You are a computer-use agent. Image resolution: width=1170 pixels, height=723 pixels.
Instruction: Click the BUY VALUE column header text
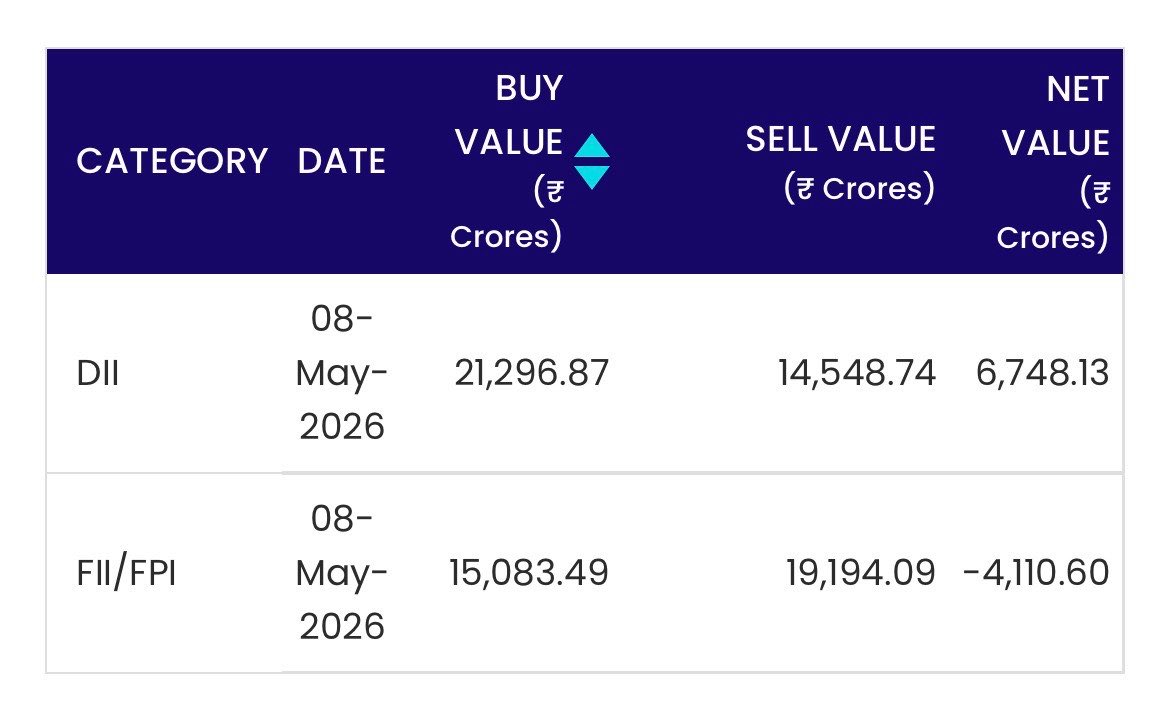pyautogui.click(x=509, y=115)
